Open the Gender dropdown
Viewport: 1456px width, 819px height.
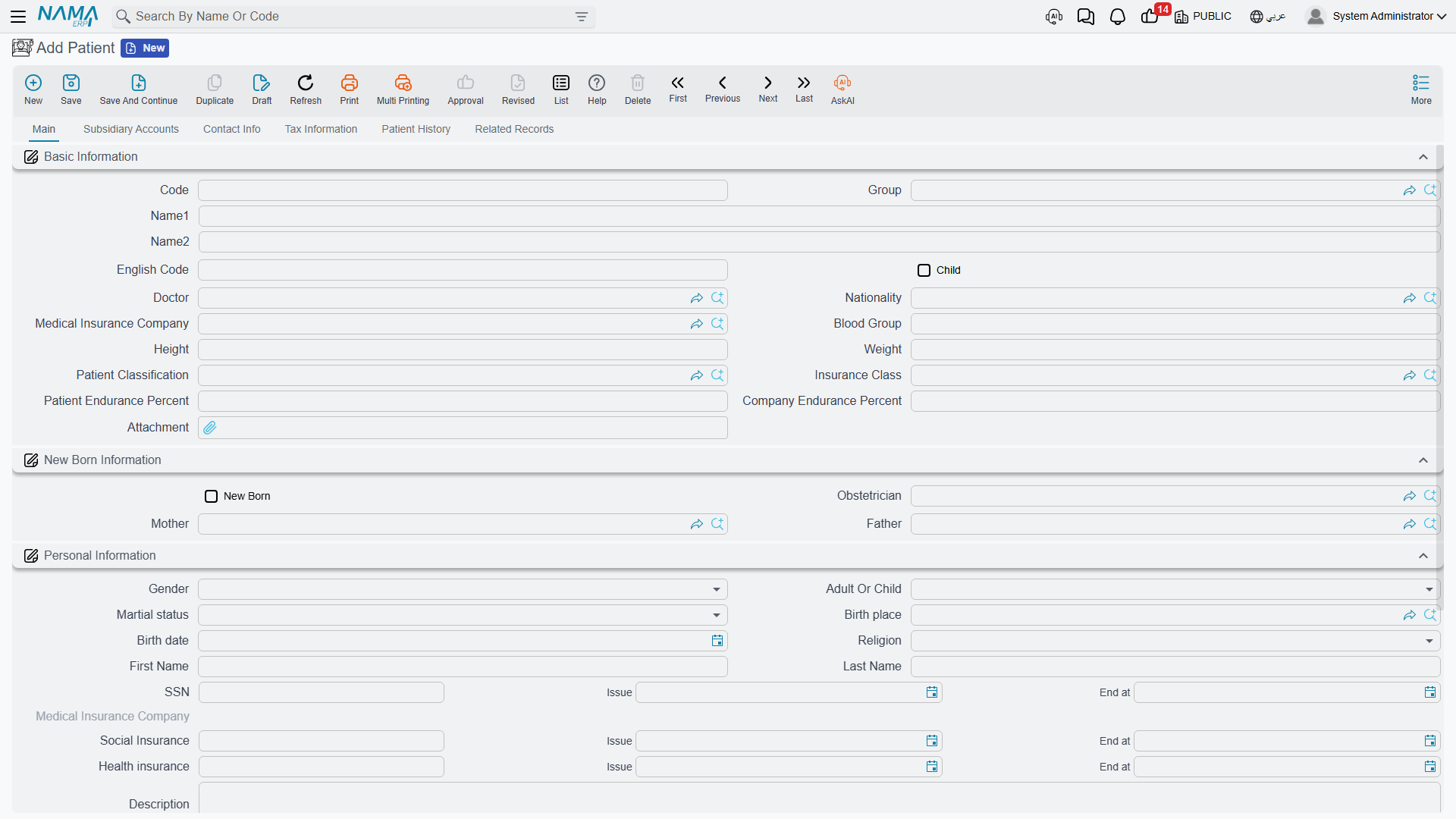[x=463, y=589]
